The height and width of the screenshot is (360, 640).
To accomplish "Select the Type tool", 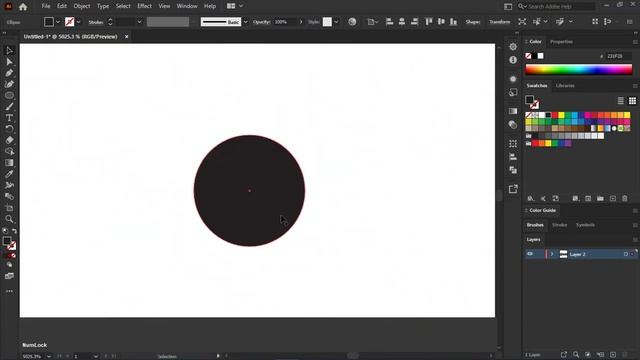I will pyautogui.click(x=9, y=118).
